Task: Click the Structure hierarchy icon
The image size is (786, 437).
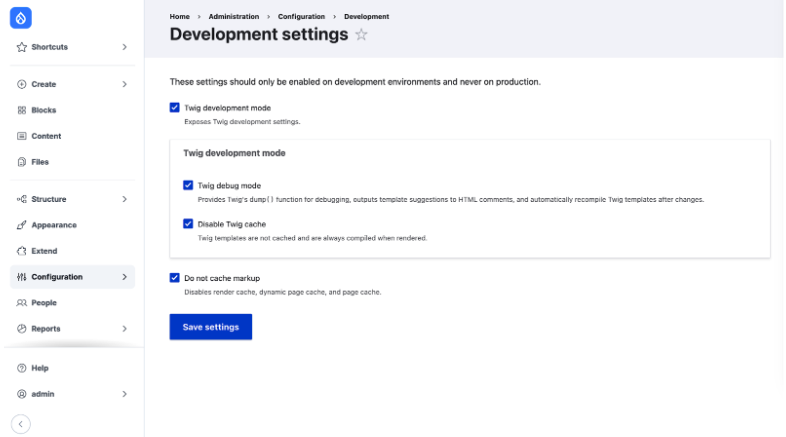Action: (x=22, y=199)
